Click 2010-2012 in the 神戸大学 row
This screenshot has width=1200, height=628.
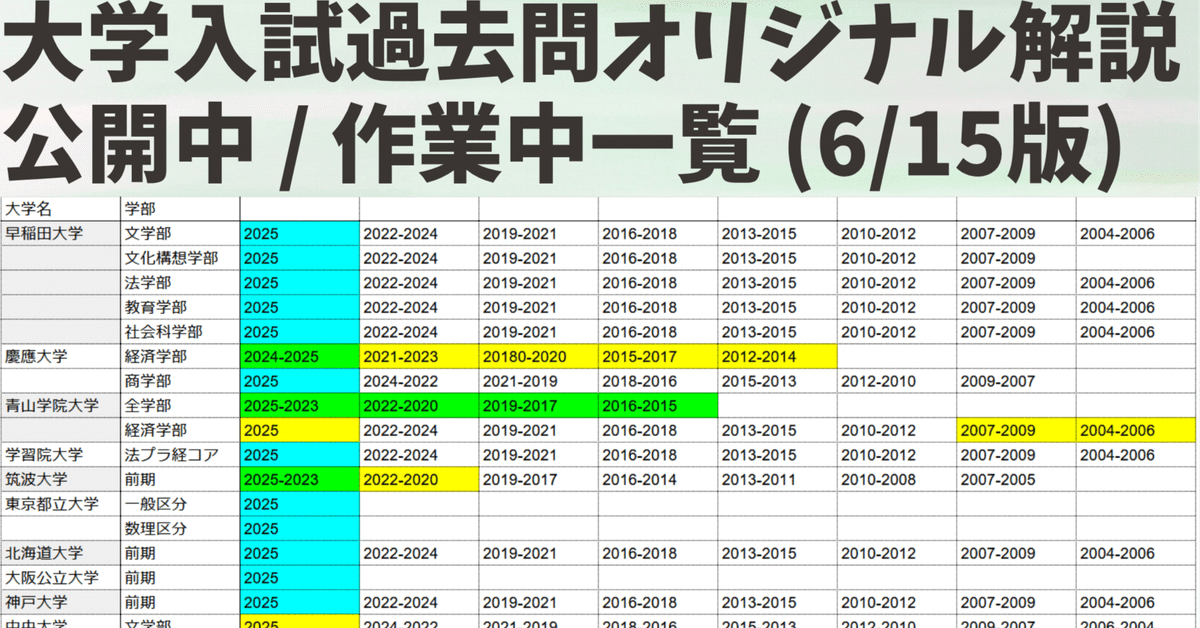[x=897, y=602]
